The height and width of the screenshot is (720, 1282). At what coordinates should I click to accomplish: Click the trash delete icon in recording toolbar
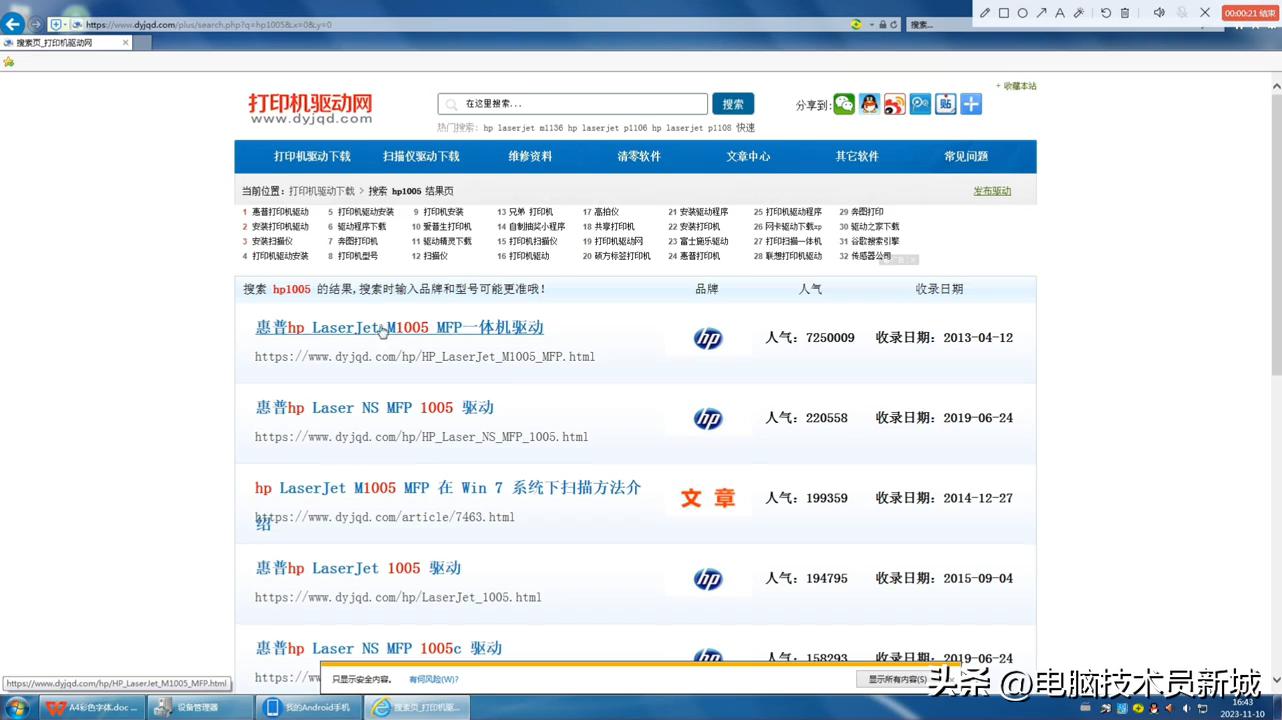(x=1125, y=13)
